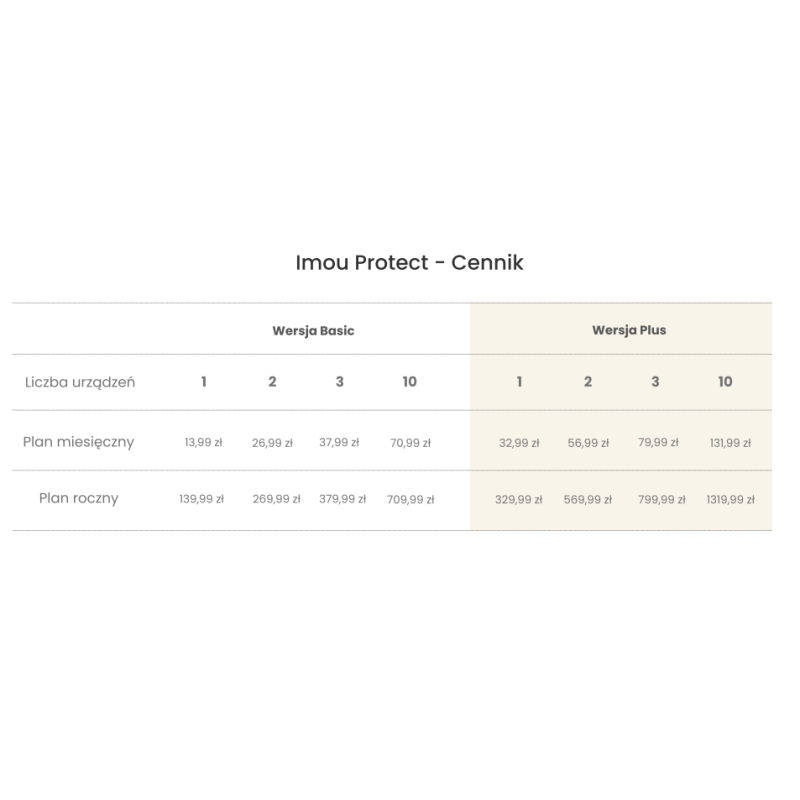Click the Imou Protect - Cennik title
The width and height of the screenshot is (800, 800).
pos(409,263)
